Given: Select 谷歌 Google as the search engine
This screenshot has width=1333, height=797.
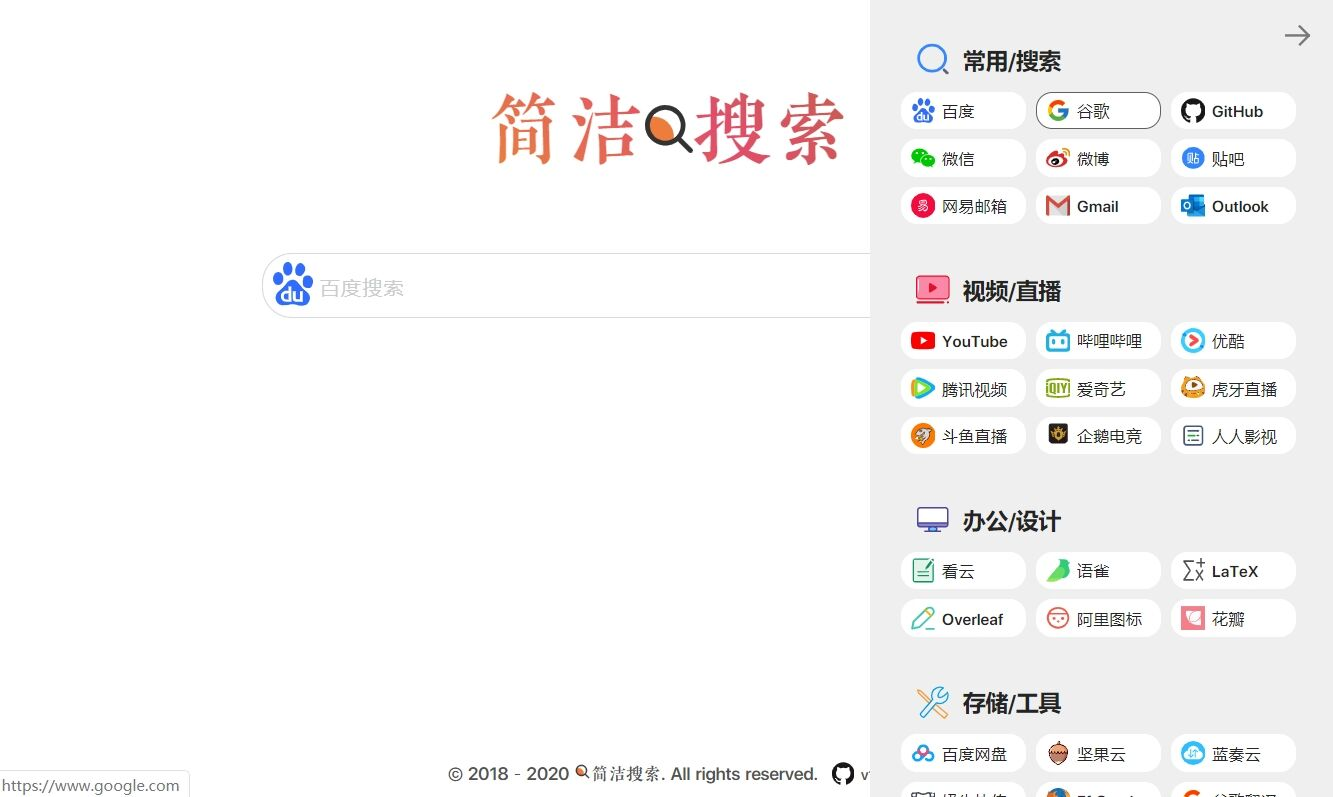Looking at the screenshot, I should click(x=1097, y=110).
